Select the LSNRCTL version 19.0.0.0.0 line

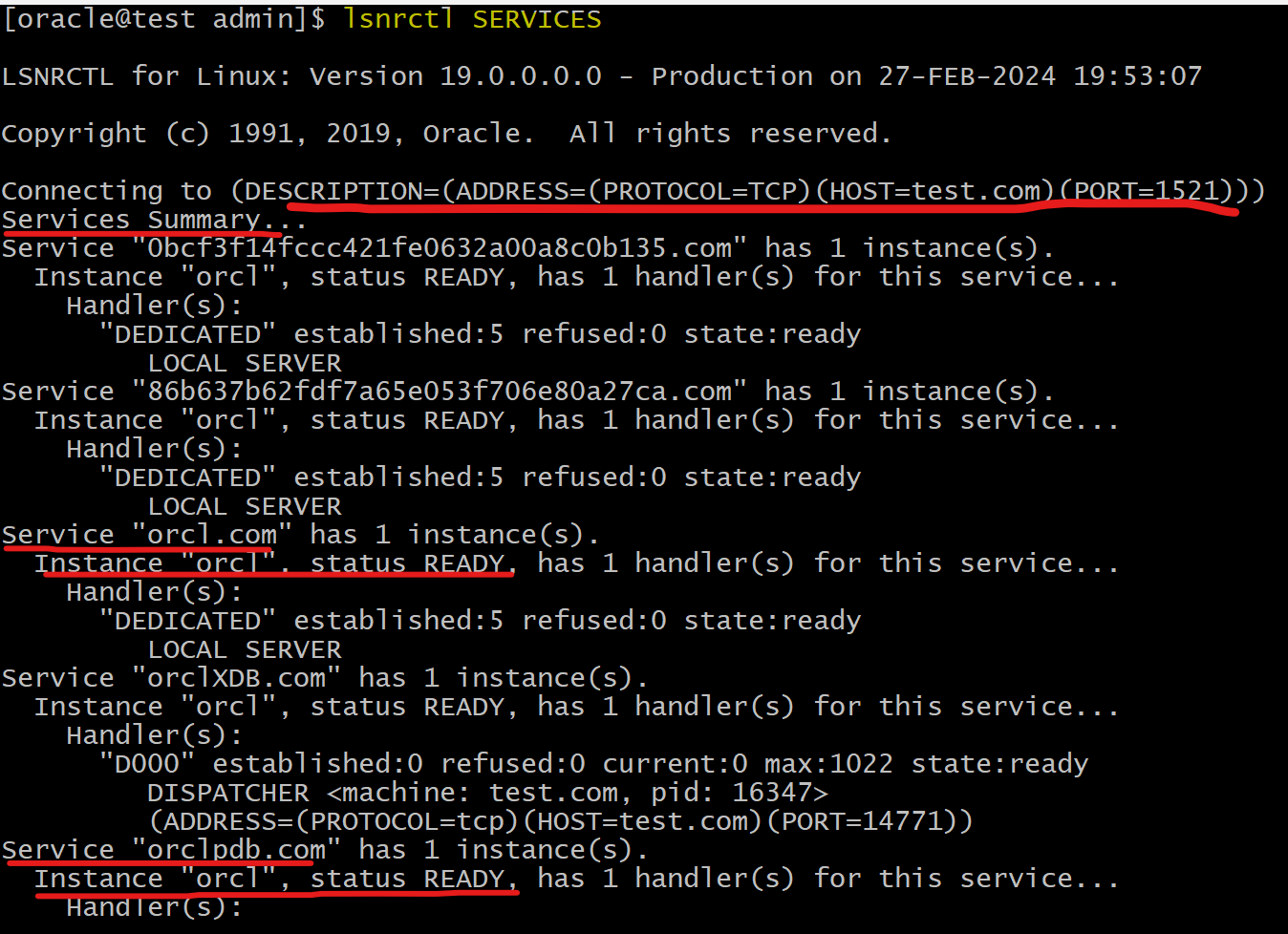coord(602,76)
